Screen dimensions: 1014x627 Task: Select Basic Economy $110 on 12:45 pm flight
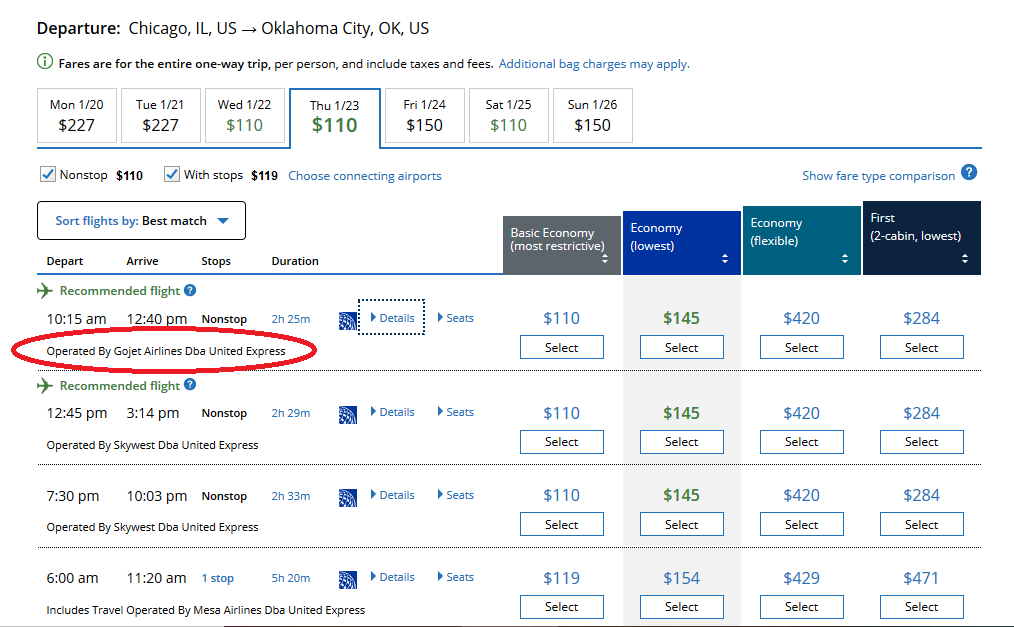coord(561,441)
